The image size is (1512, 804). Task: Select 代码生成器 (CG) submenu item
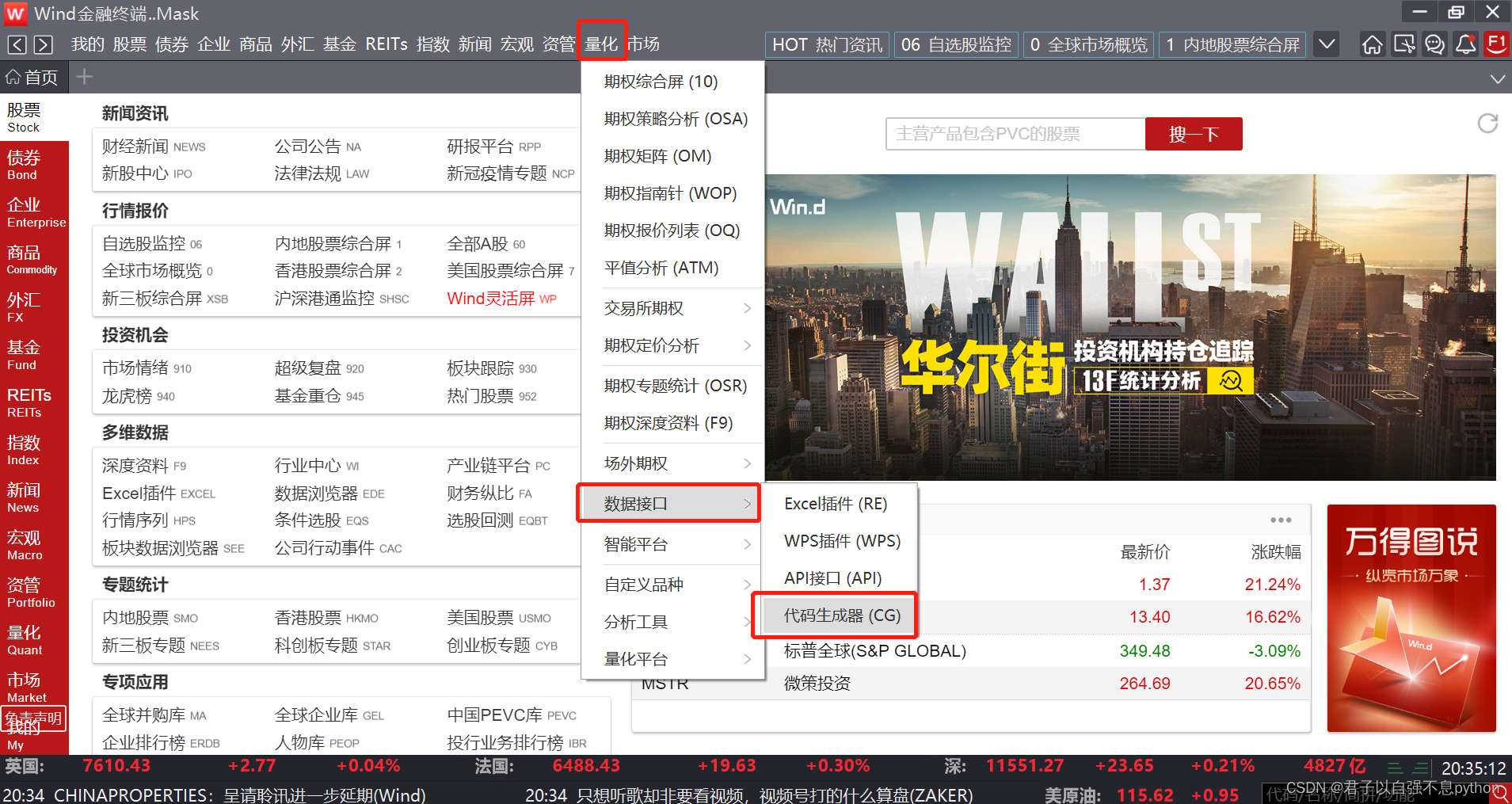pos(841,615)
